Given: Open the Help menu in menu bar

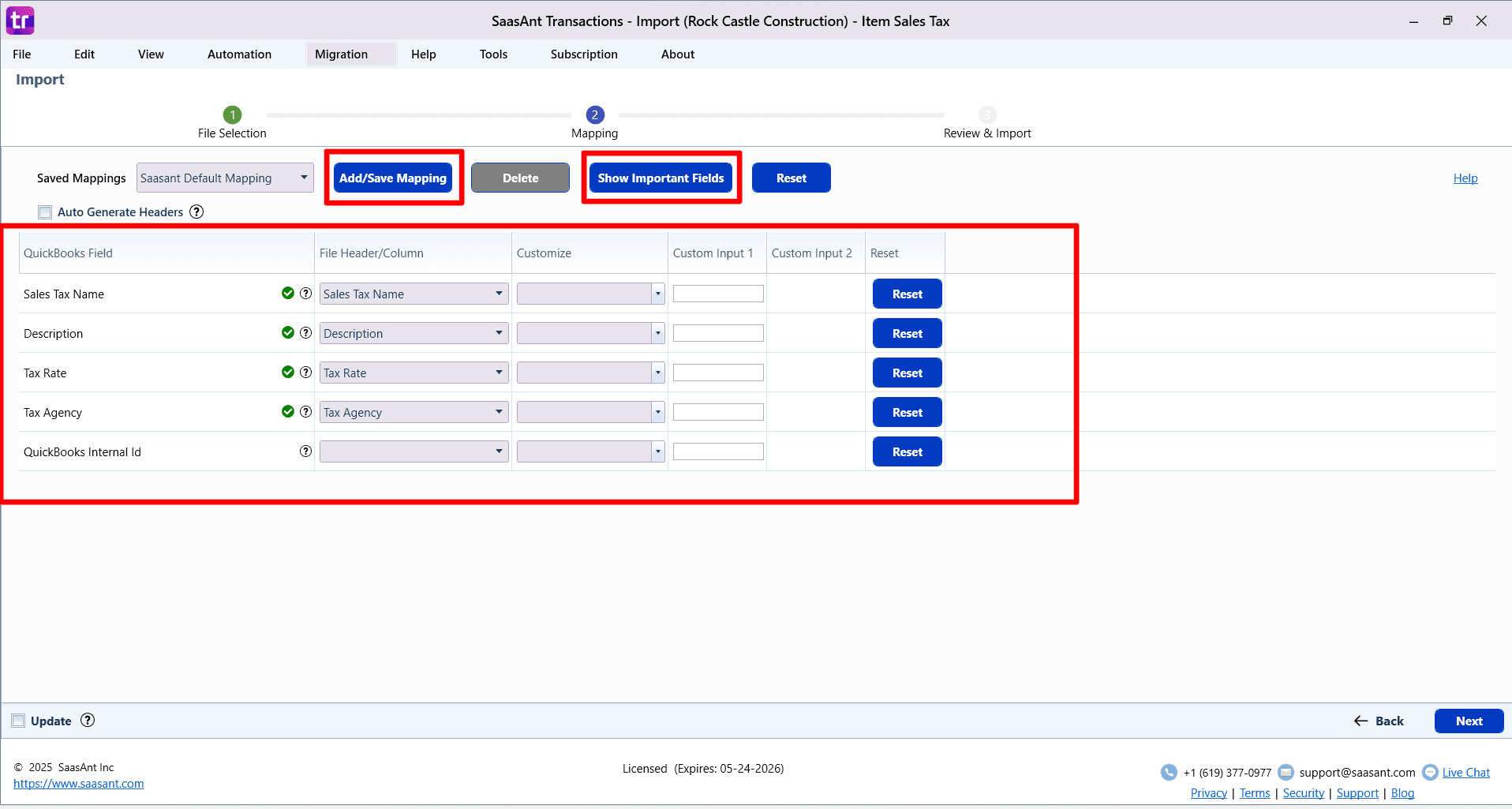Looking at the screenshot, I should tap(424, 54).
